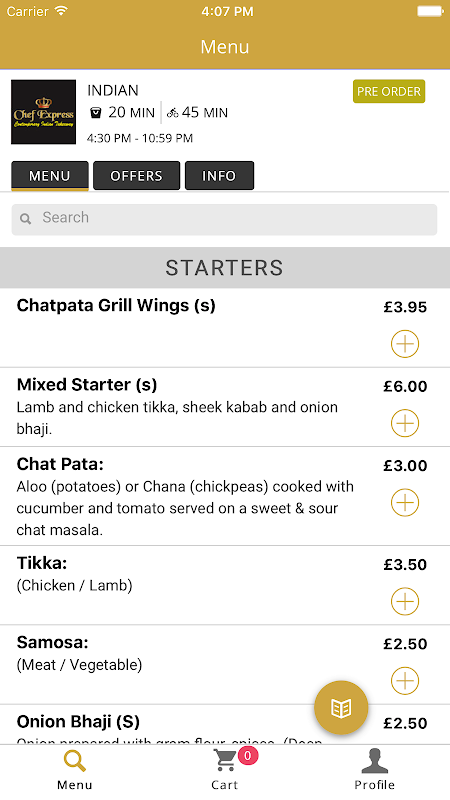This screenshot has height=800, width=450.
Task: Go to the Profile tab
Action: point(374,769)
